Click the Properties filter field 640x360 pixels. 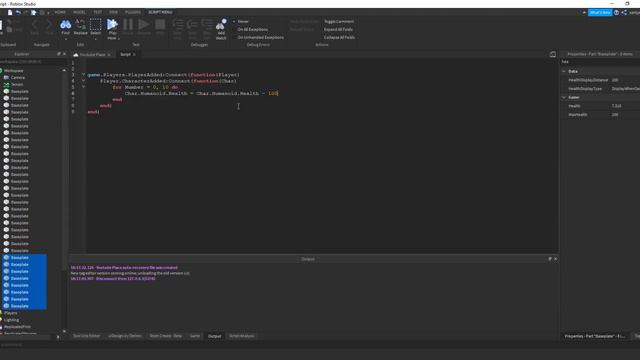601,62
